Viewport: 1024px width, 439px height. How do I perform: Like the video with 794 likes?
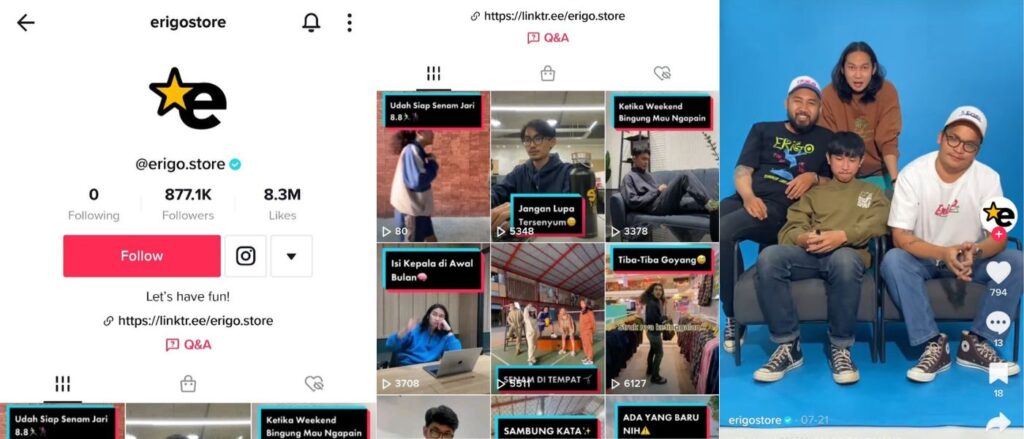pyautogui.click(x=998, y=272)
